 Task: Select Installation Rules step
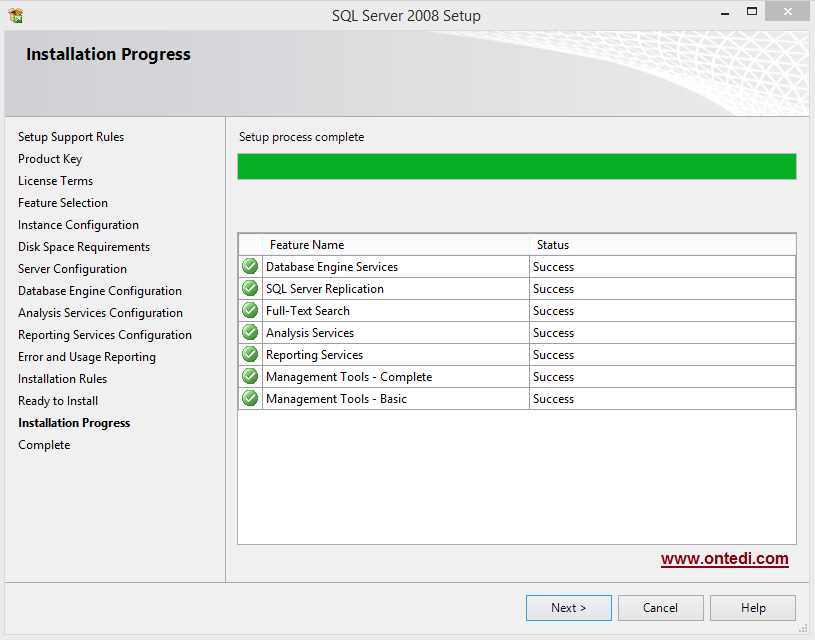click(x=62, y=379)
